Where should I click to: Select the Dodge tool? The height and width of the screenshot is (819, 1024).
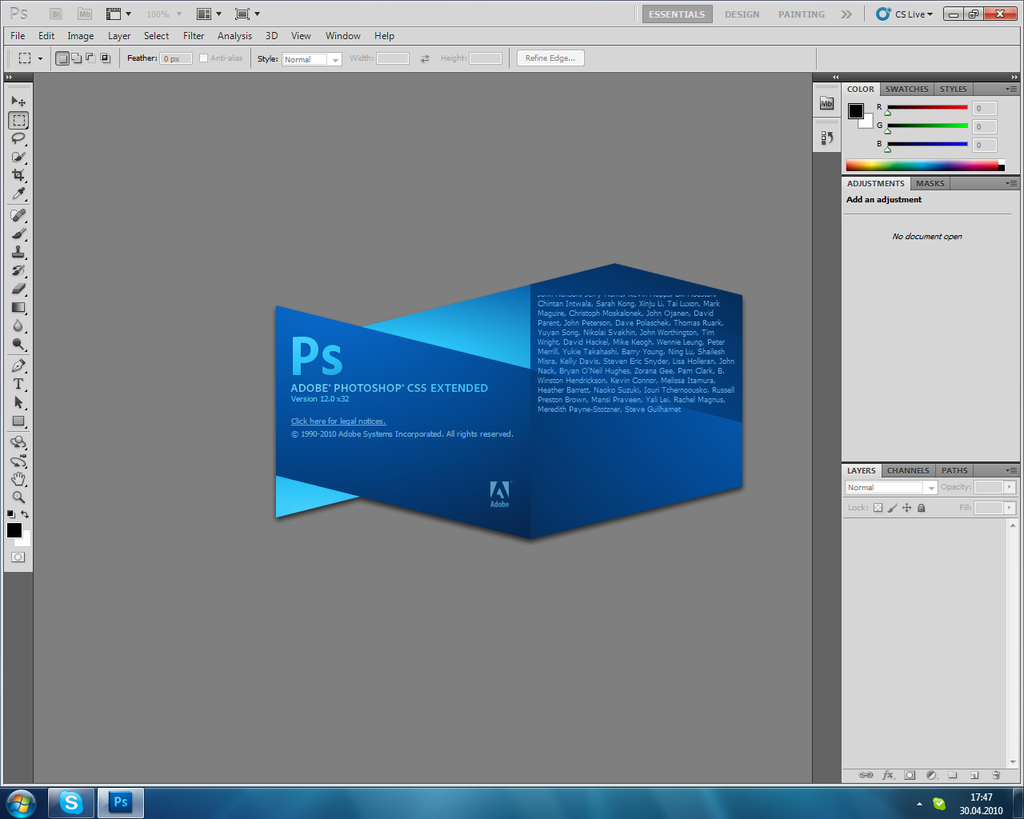(x=18, y=344)
